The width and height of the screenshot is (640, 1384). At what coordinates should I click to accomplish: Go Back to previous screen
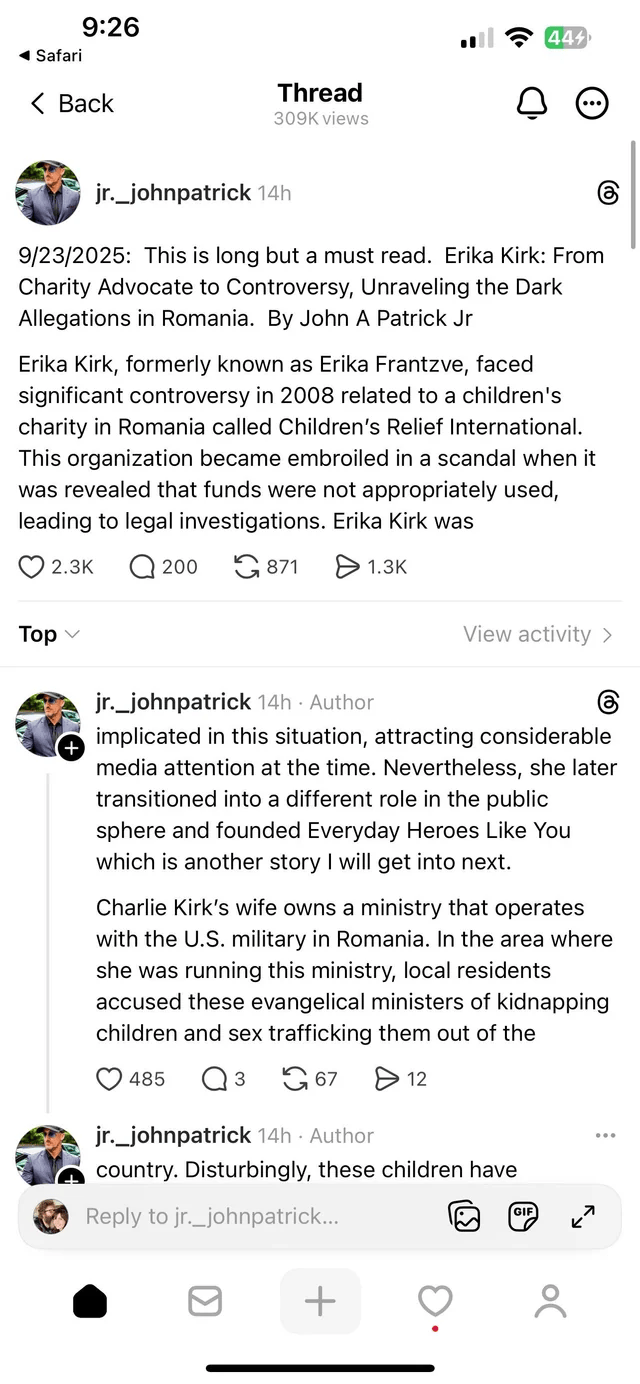pyautogui.click(x=72, y=103)
